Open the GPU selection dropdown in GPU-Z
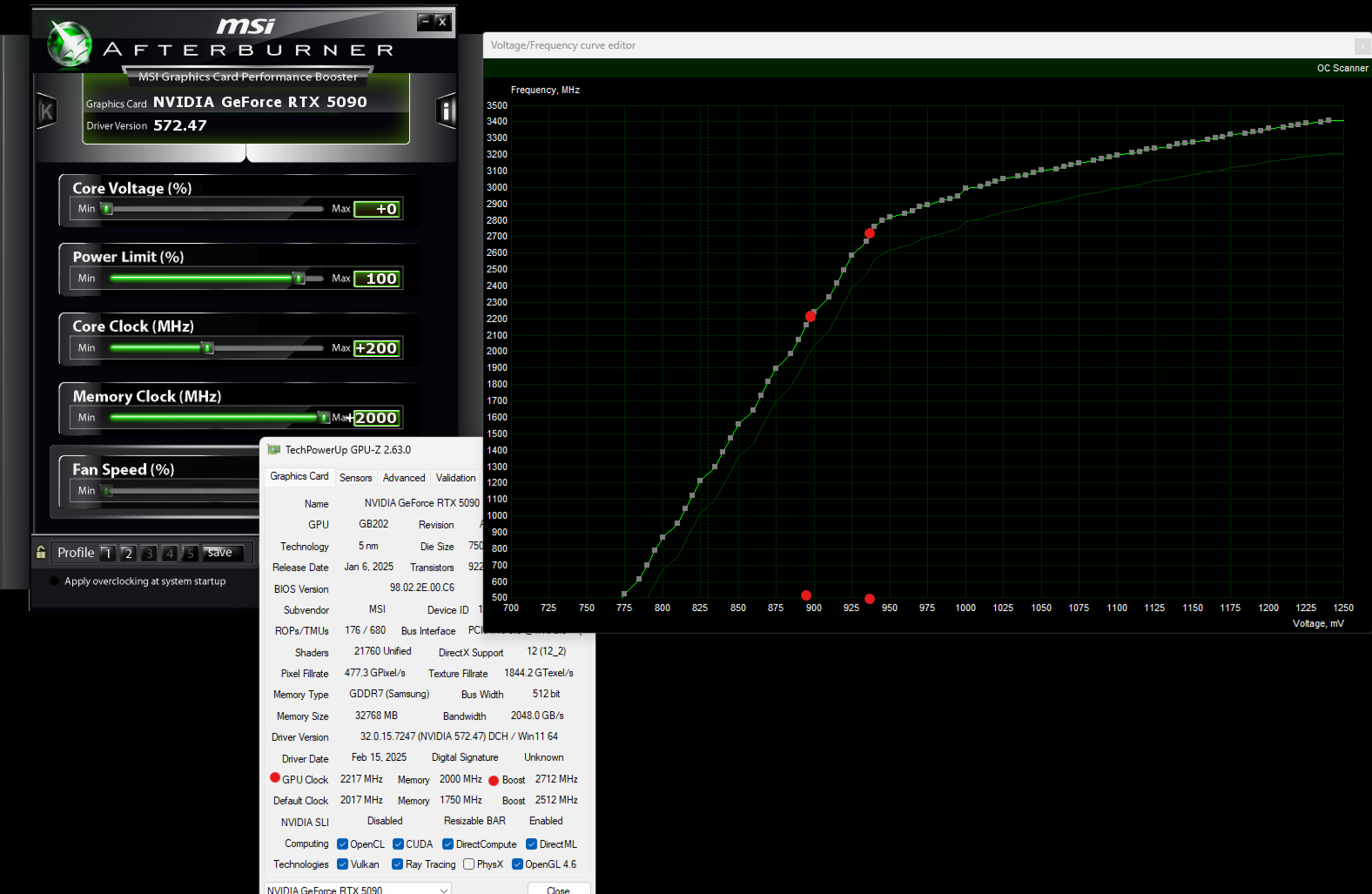Viewport: 1372px width, 894px height. tap(358, 889)
